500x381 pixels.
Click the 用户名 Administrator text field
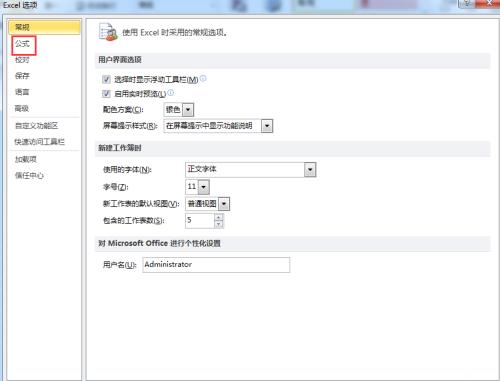click(x=216, y=265)
